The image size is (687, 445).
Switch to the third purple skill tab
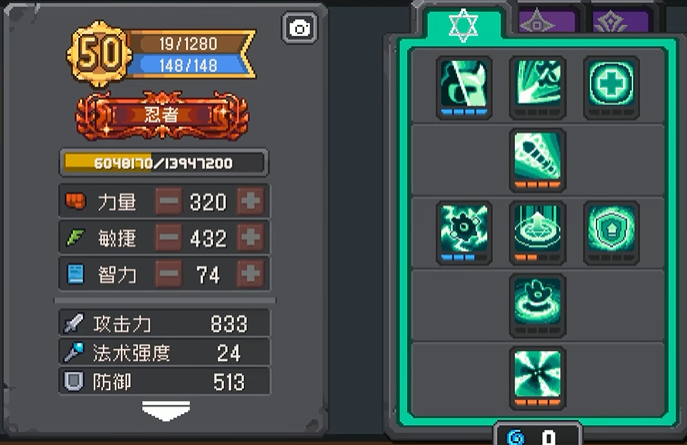tap(620, 21)
